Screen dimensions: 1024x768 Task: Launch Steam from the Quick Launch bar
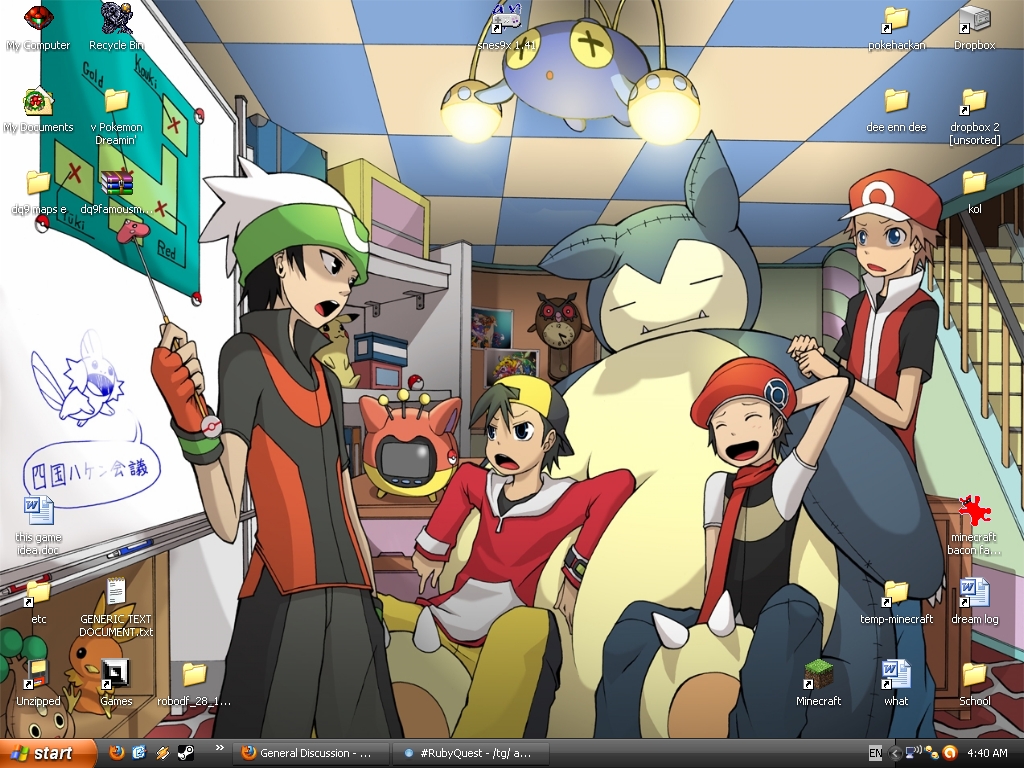pos(186,752)
